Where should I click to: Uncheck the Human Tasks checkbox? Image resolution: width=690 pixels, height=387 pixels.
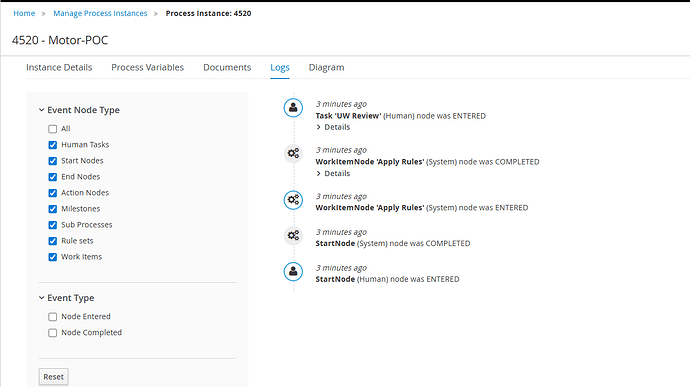tap(53, 145)
